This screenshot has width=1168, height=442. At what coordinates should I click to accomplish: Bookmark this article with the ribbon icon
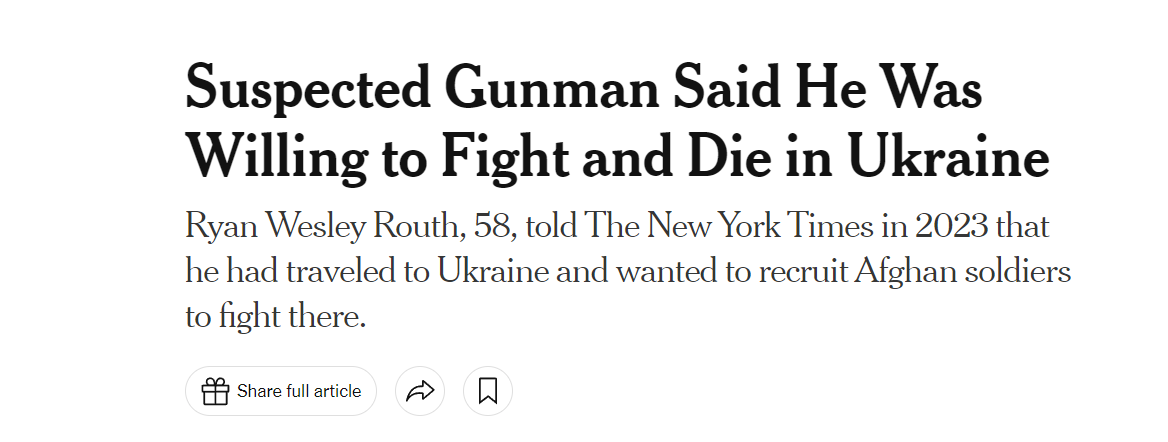point(488,391)
